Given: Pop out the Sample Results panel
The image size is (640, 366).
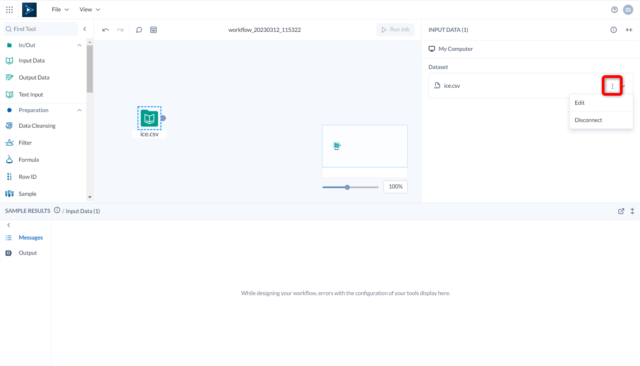Looking at the screenshot, I should 621,211.
